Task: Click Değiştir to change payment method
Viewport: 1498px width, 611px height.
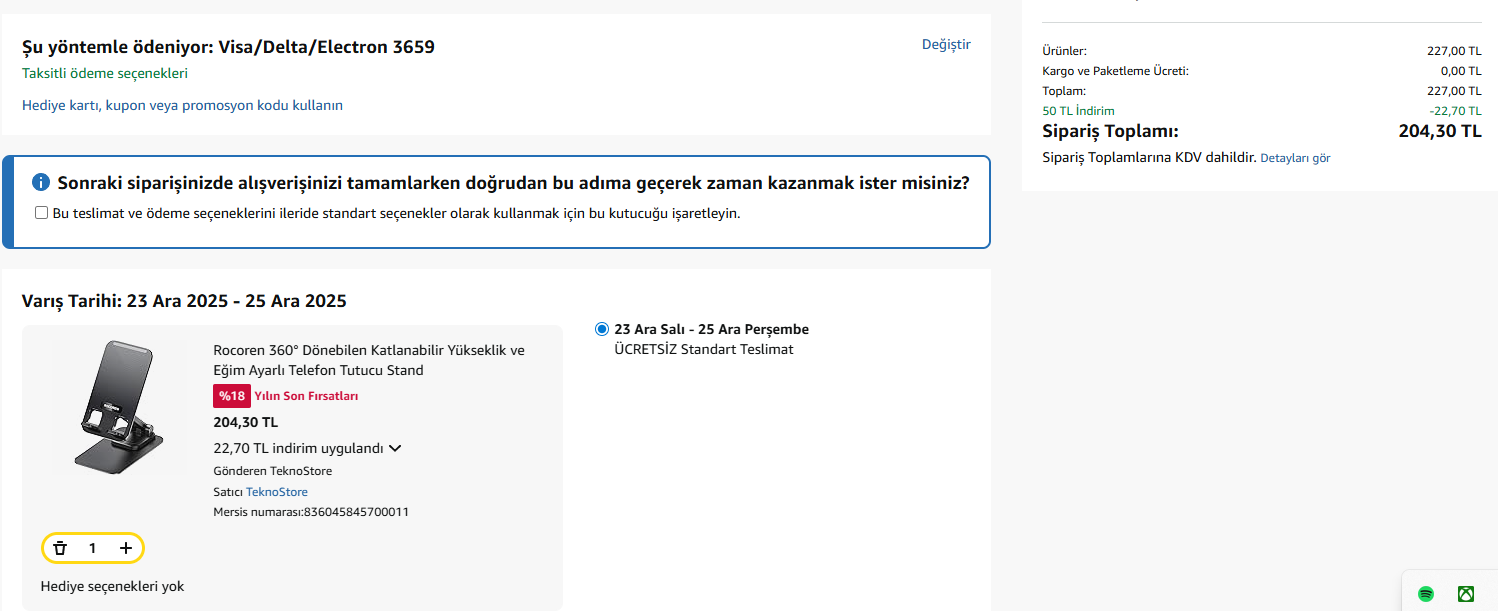Action: (945, 44)
